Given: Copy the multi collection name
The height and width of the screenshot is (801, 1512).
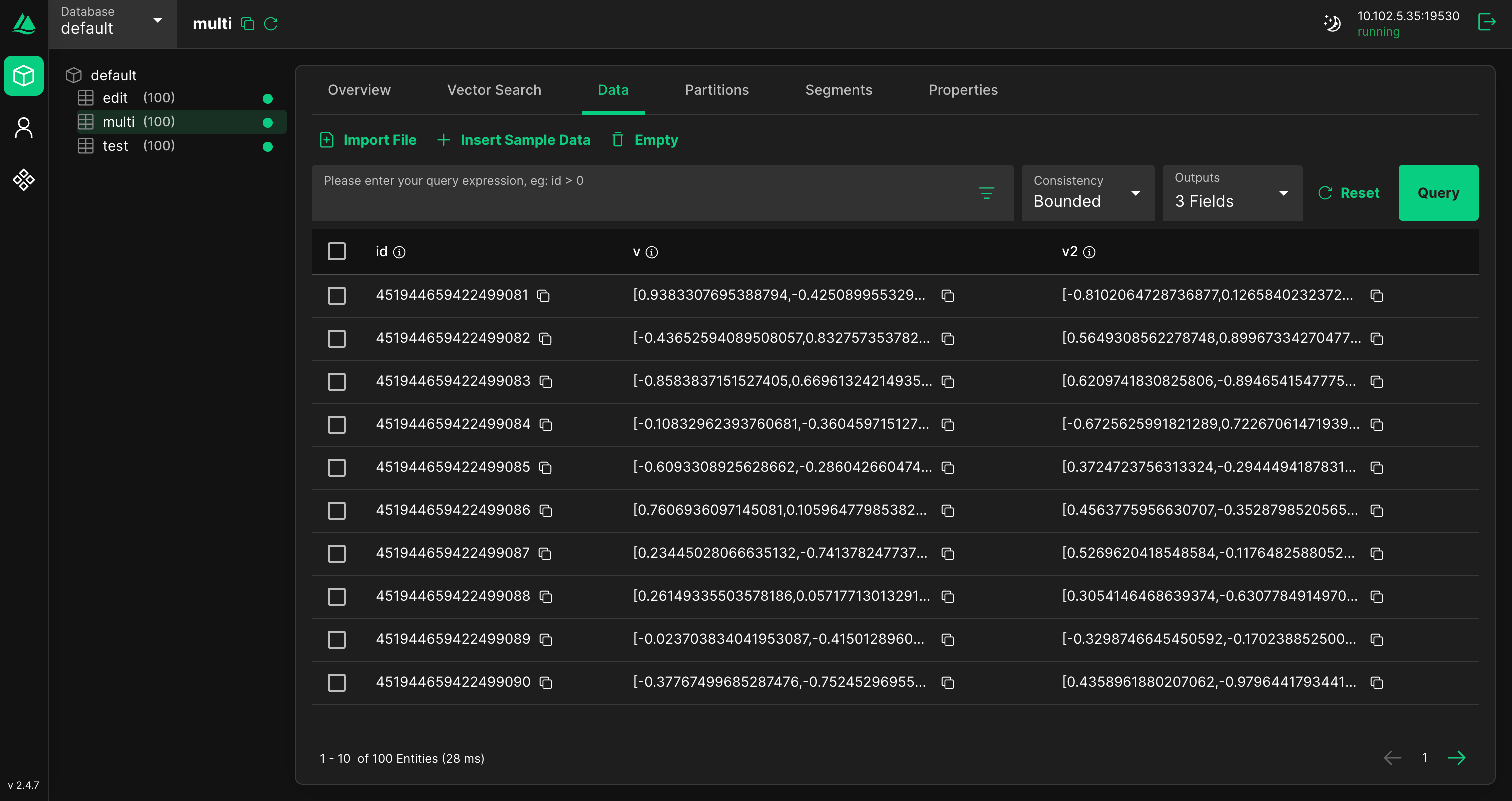Looking at the screenshot, I should (x=248, y=24).
